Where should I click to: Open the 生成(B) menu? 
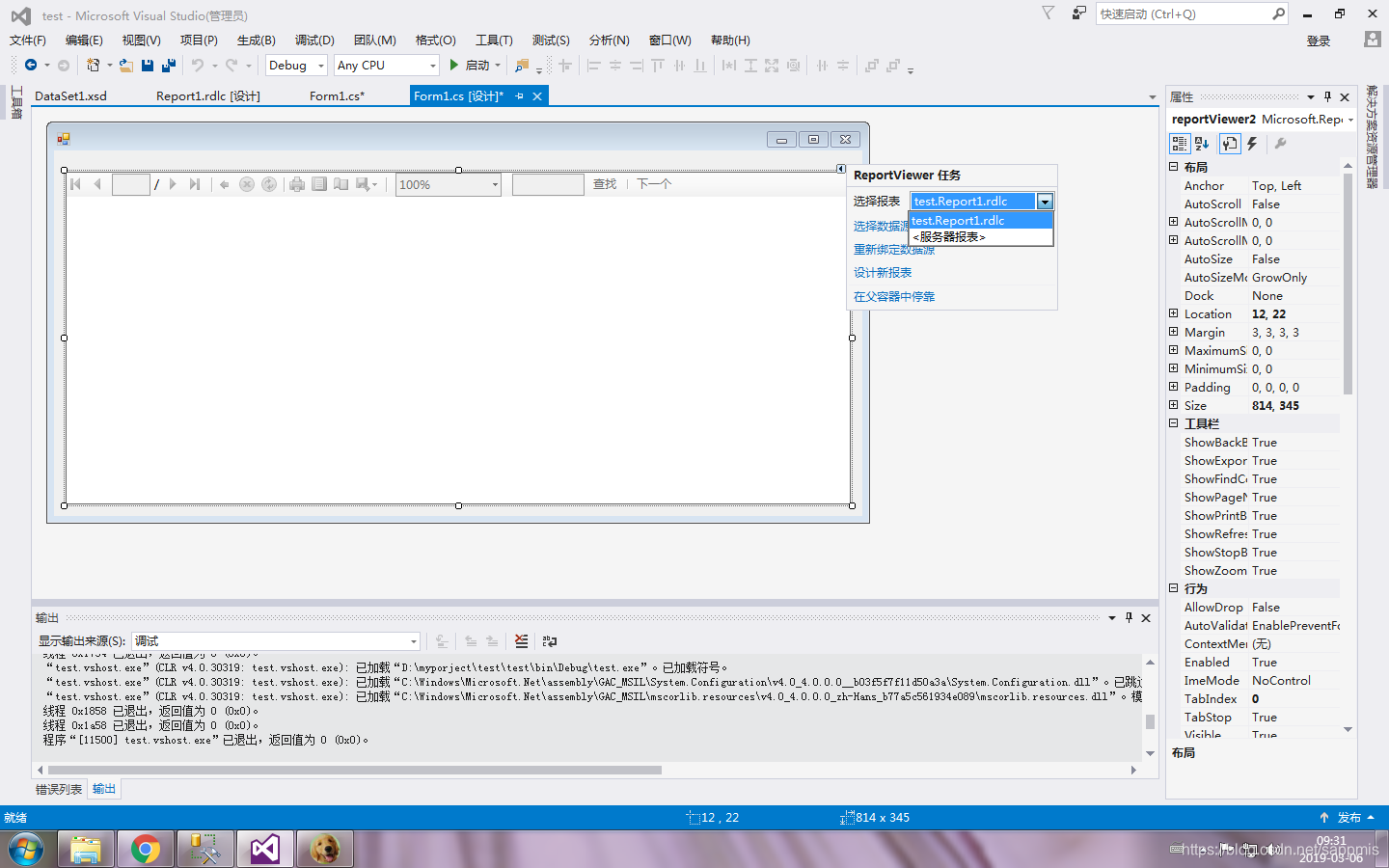(x=256, y=41)
